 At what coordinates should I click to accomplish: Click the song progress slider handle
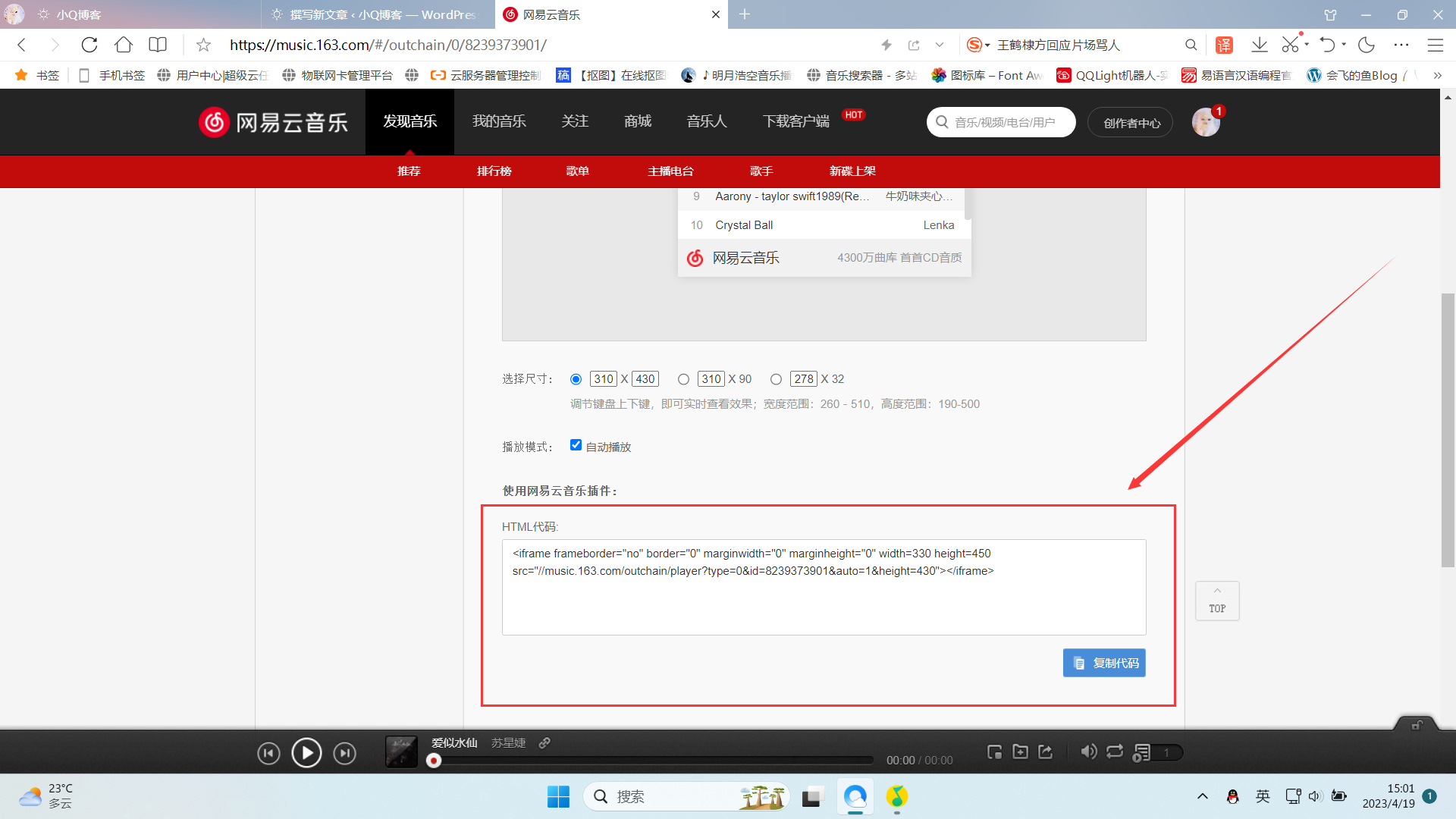434,760
